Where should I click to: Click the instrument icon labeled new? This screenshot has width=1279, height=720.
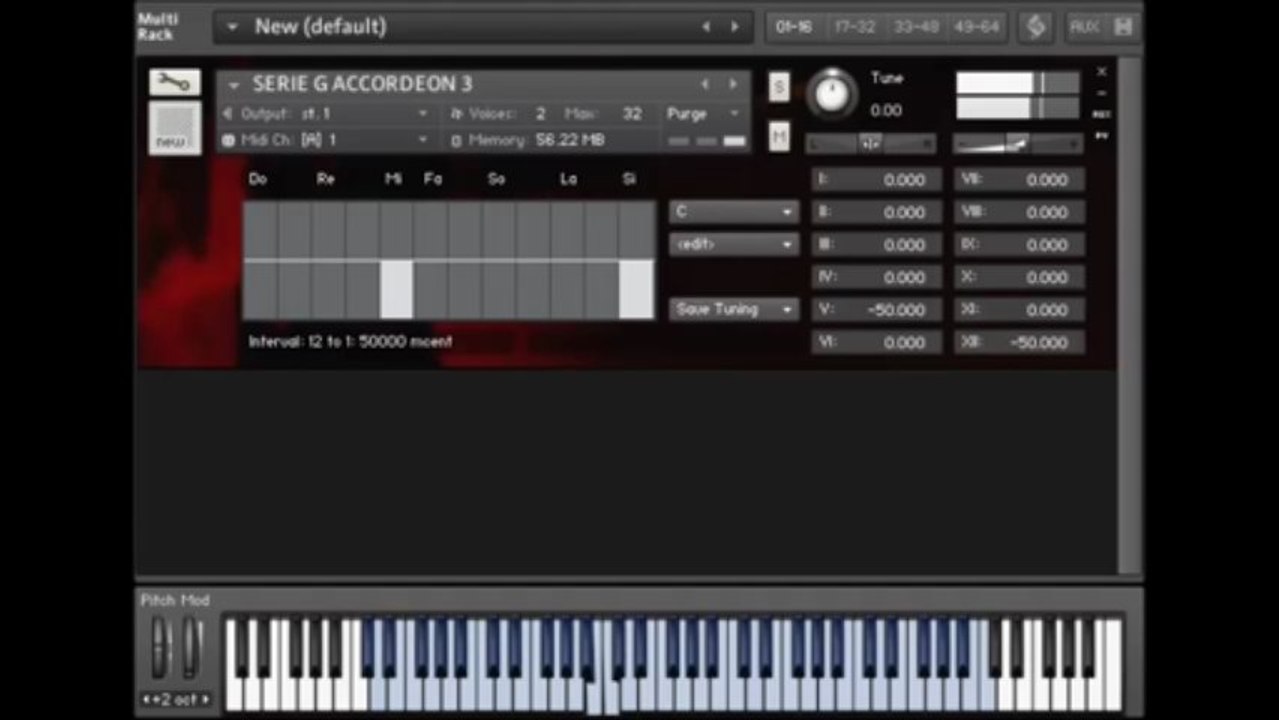175,128
